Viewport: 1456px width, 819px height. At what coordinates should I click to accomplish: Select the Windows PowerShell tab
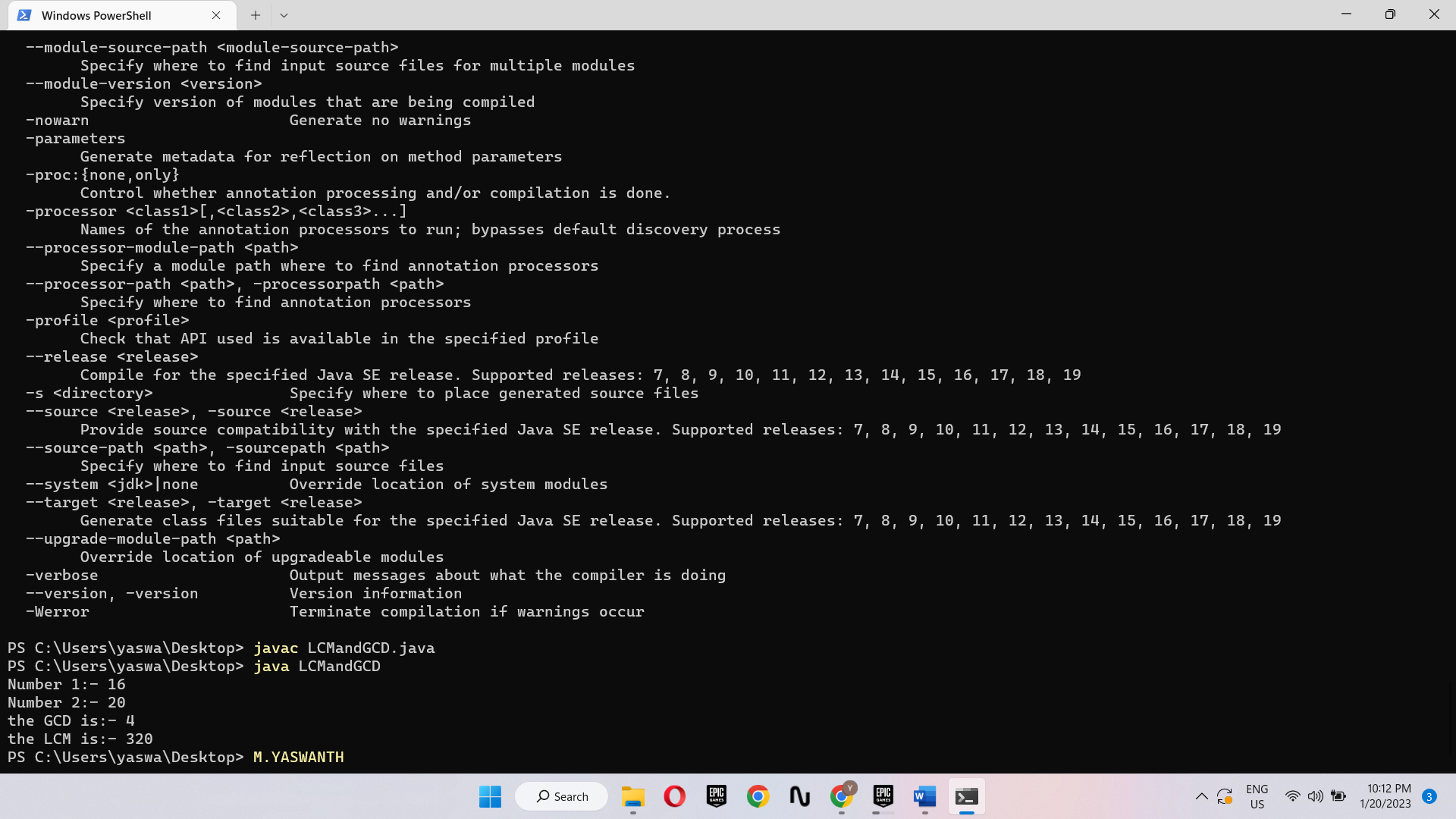121,15
